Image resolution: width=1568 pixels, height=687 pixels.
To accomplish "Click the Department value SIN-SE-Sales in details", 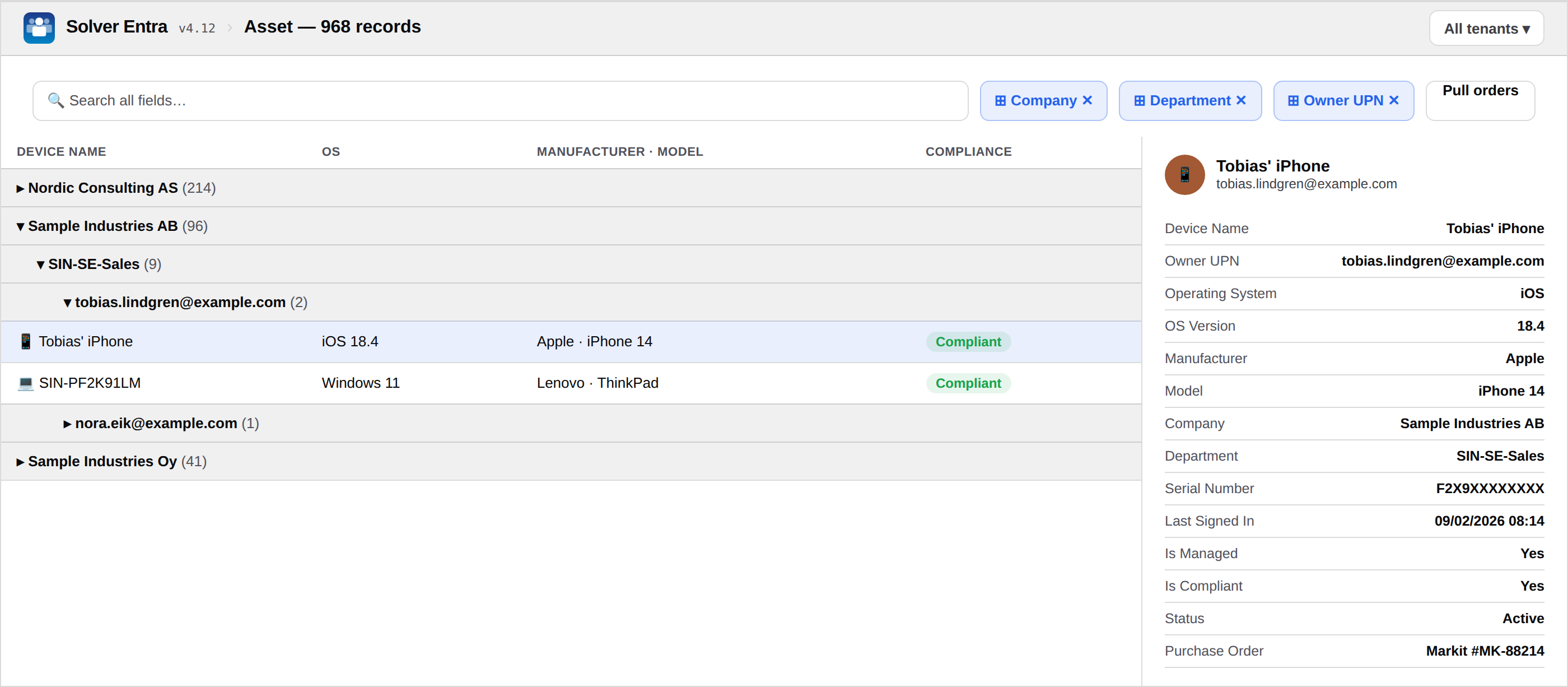I will (x=1500, y=456).
